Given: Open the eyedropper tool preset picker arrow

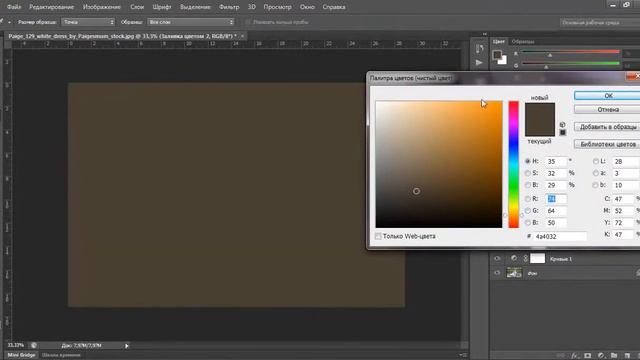Looking at the screenshot, I should [x=9, y=22].
